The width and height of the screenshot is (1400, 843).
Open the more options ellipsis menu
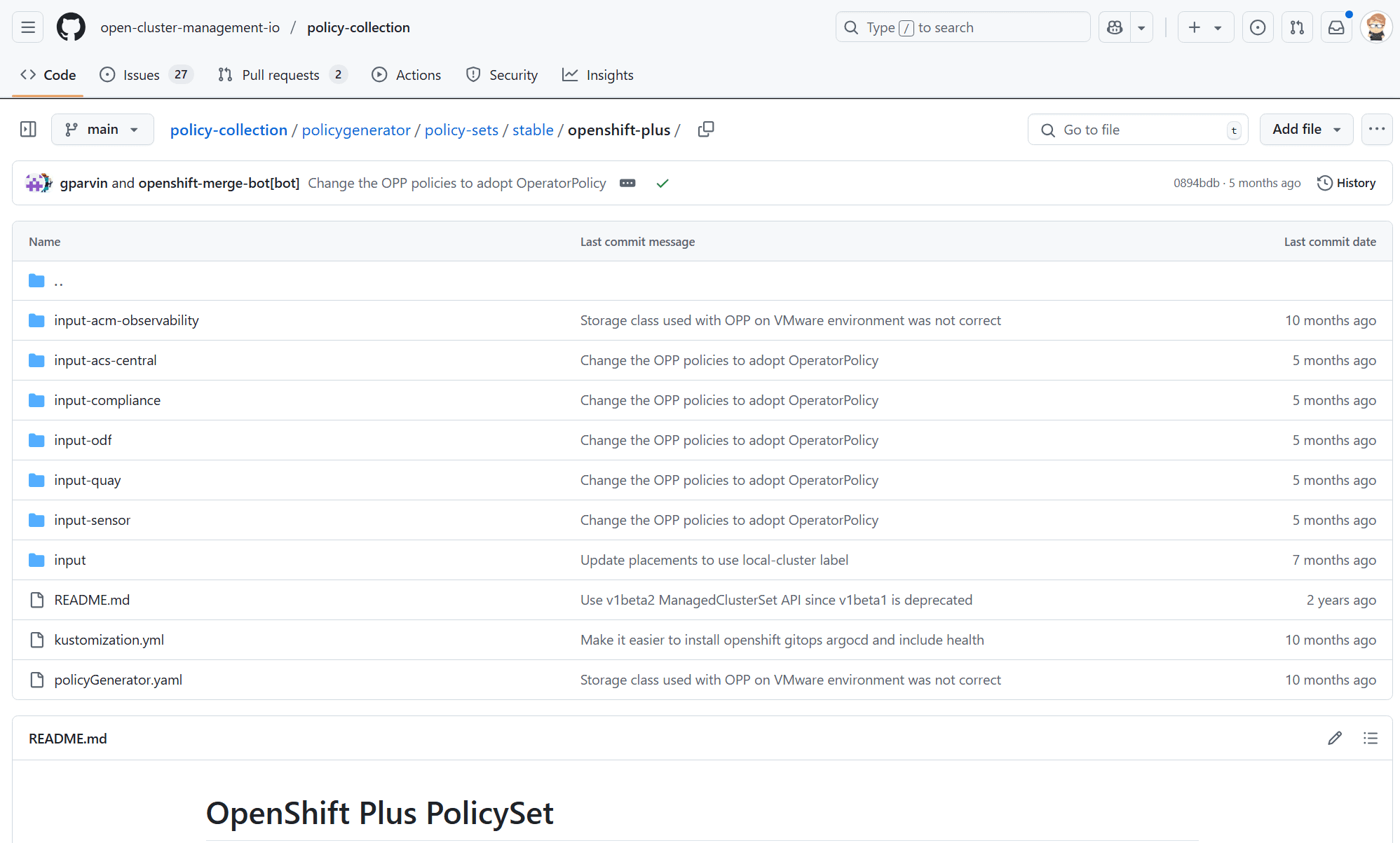click(x=1377, y=130)
